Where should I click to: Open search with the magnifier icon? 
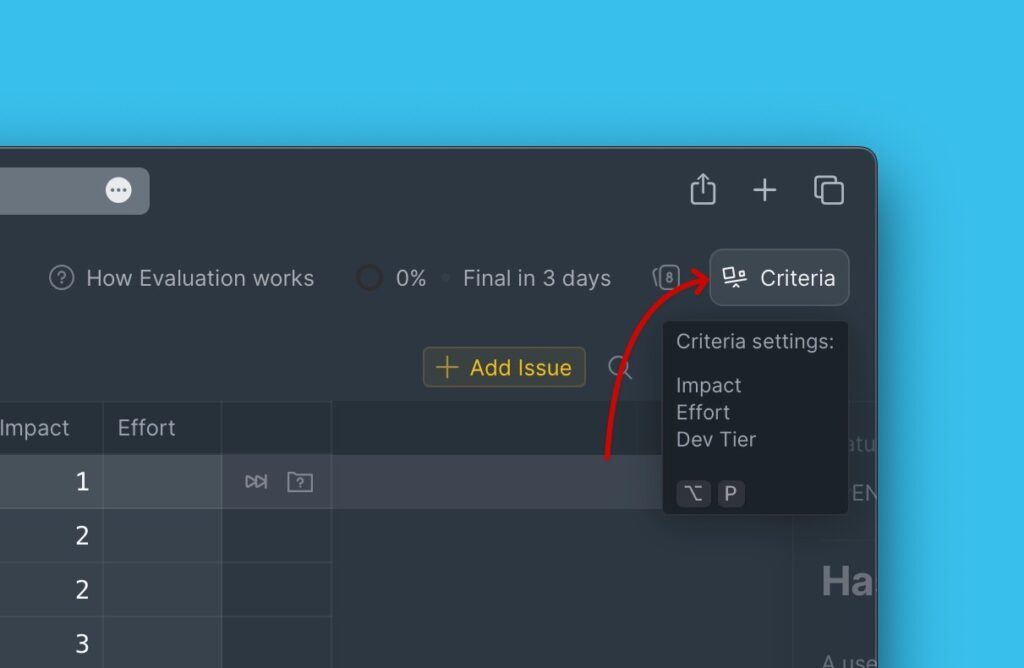[620, 368]
